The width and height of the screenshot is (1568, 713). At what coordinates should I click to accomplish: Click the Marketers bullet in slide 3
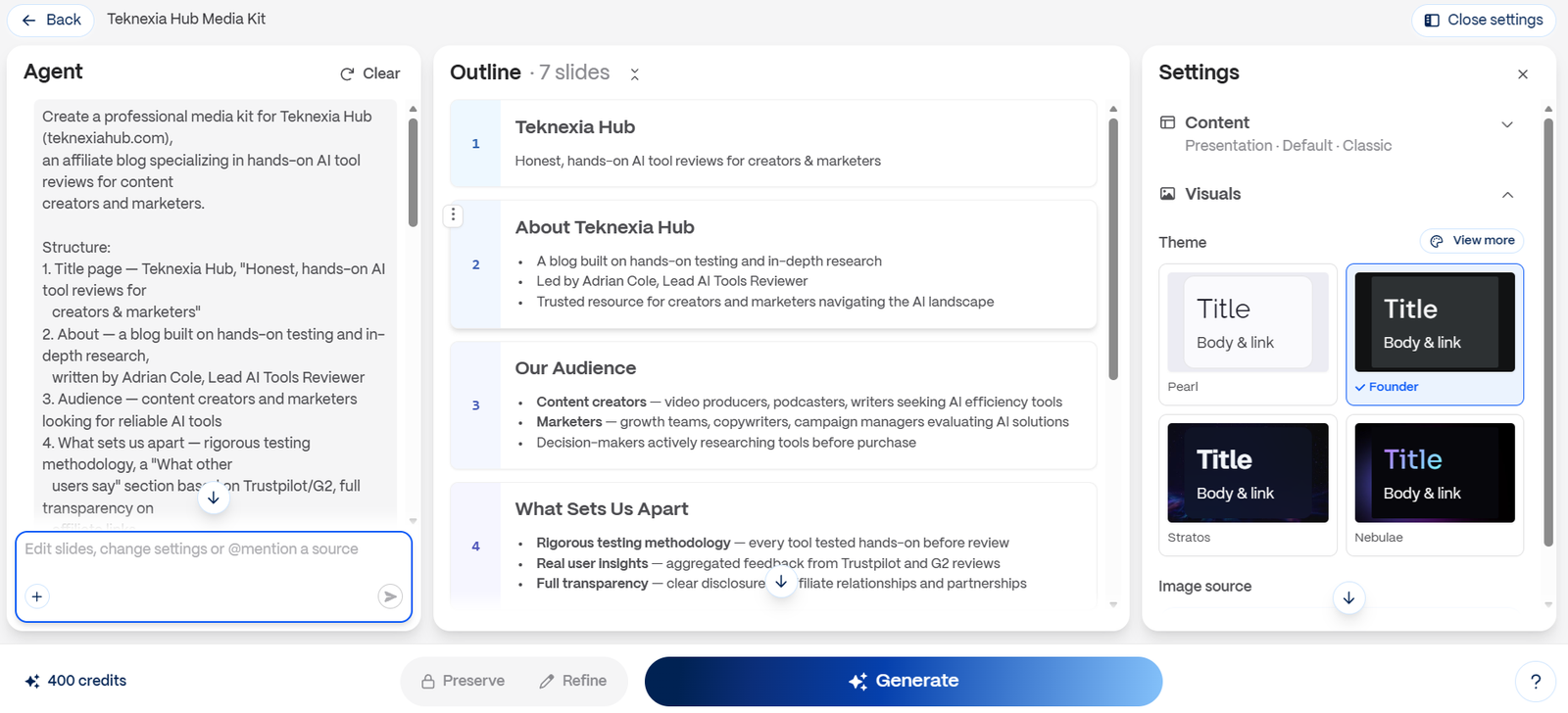(x=803, y=422)
